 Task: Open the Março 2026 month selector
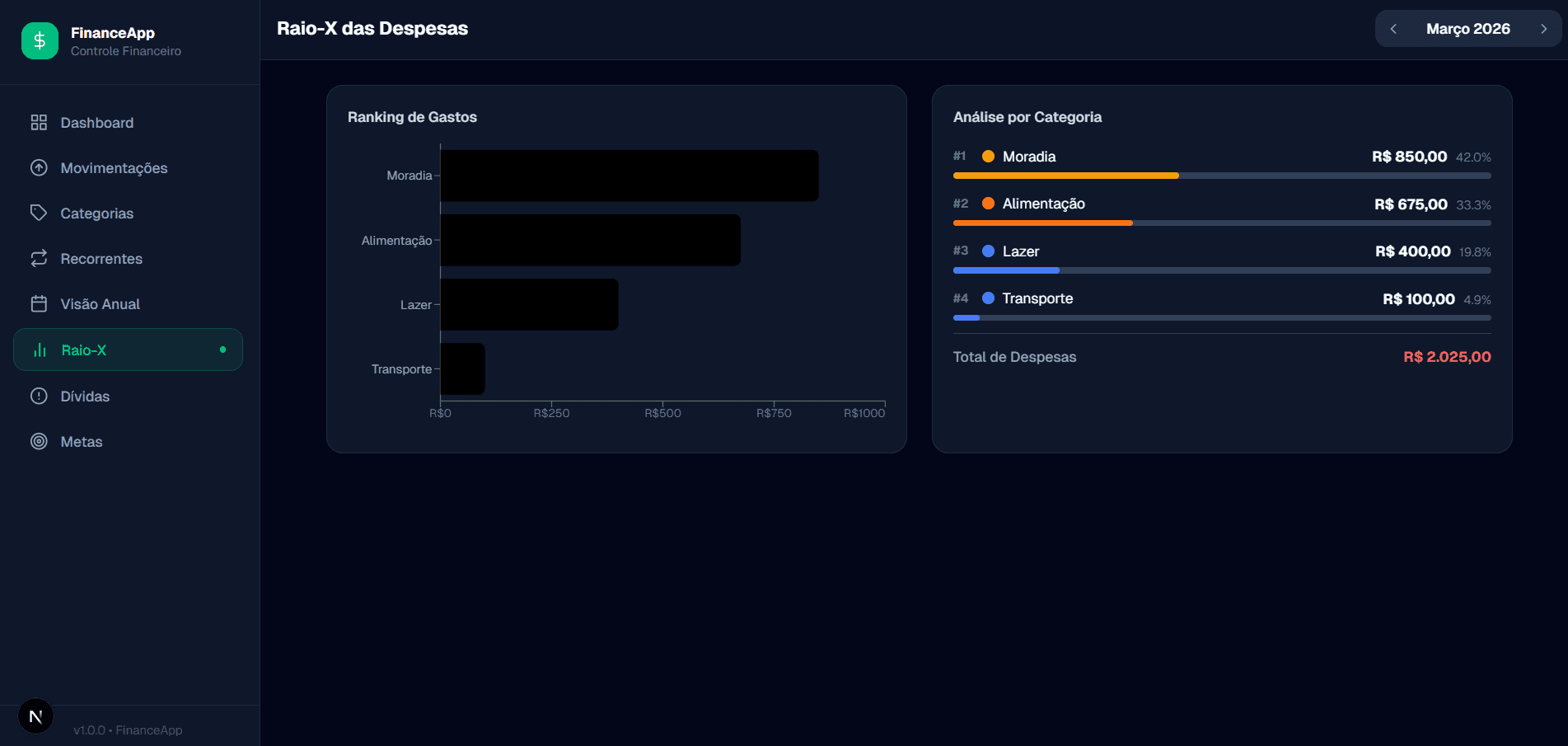click(x=1468, y=28)
